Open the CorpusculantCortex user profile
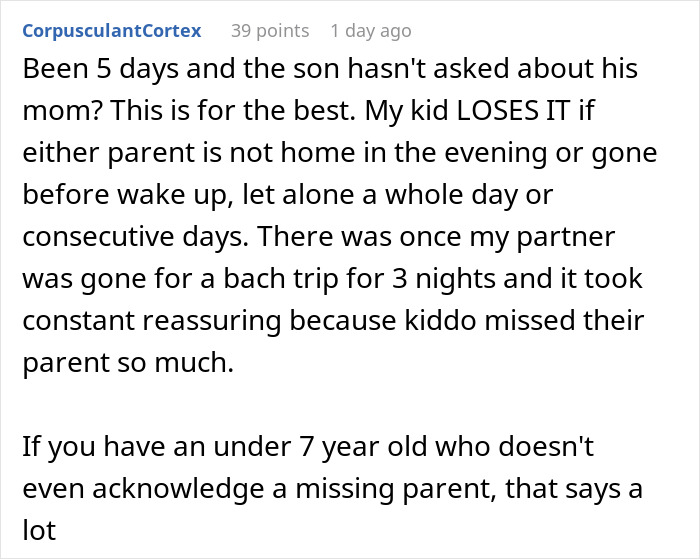Image resolution: width=700 pixels, height=559 pixels. [111, 30]
